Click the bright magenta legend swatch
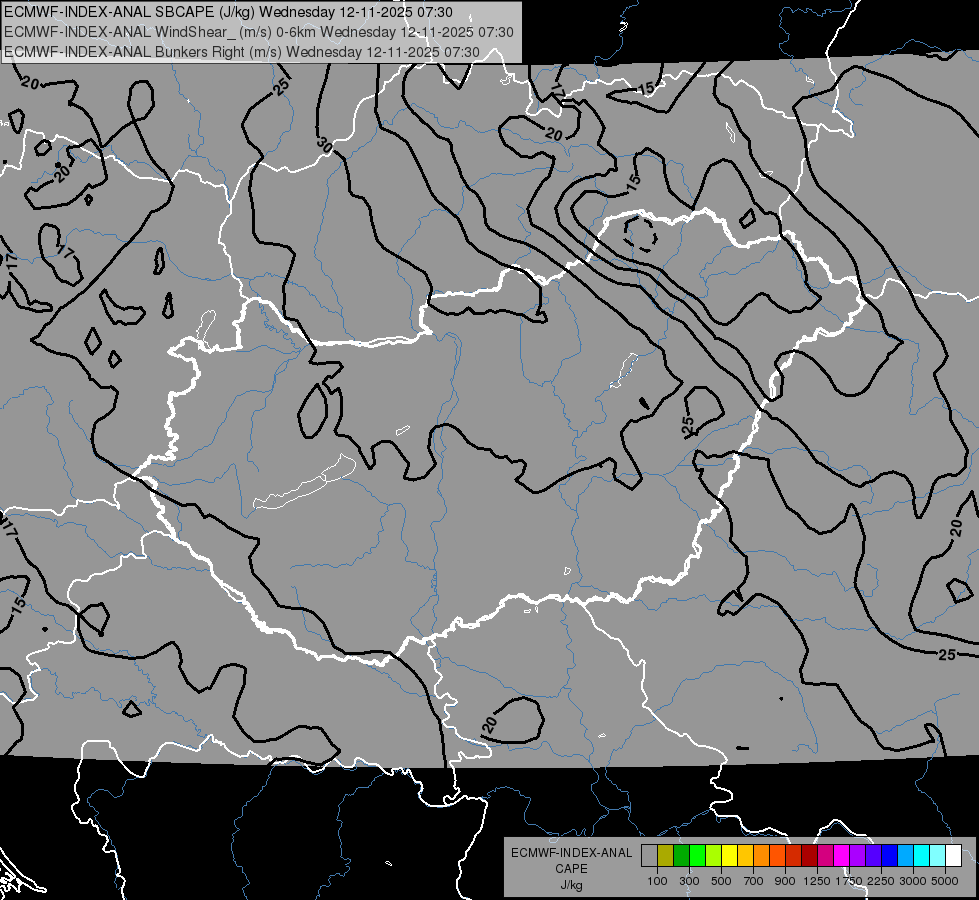 click(842, 855)
